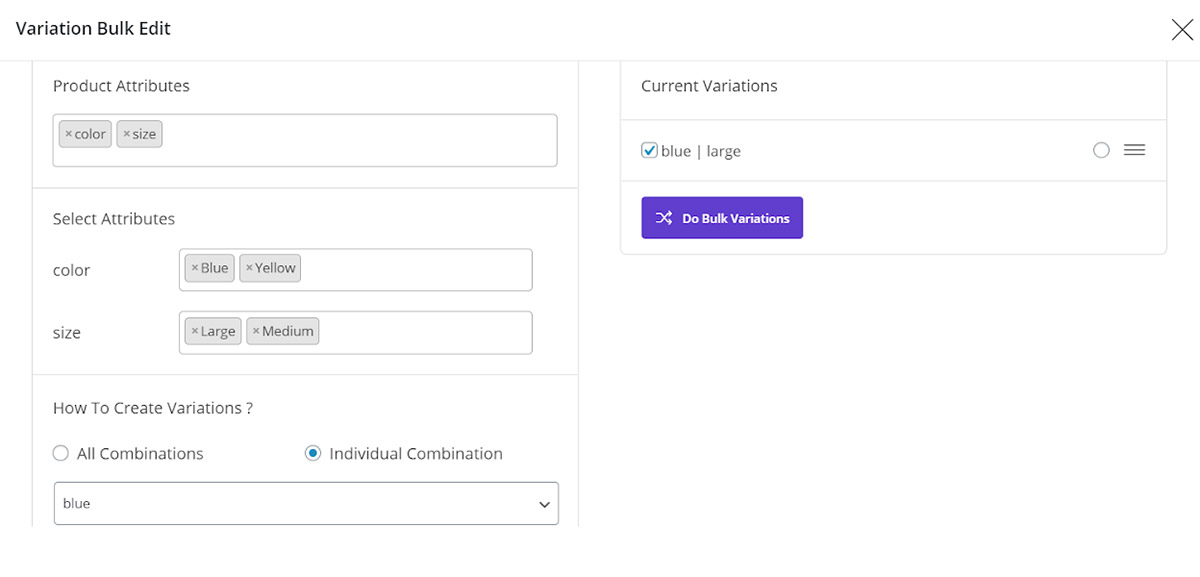This screenshot has width=1200, height=577.
Task: Remove the Medium size value
Action: pos(256,331)
